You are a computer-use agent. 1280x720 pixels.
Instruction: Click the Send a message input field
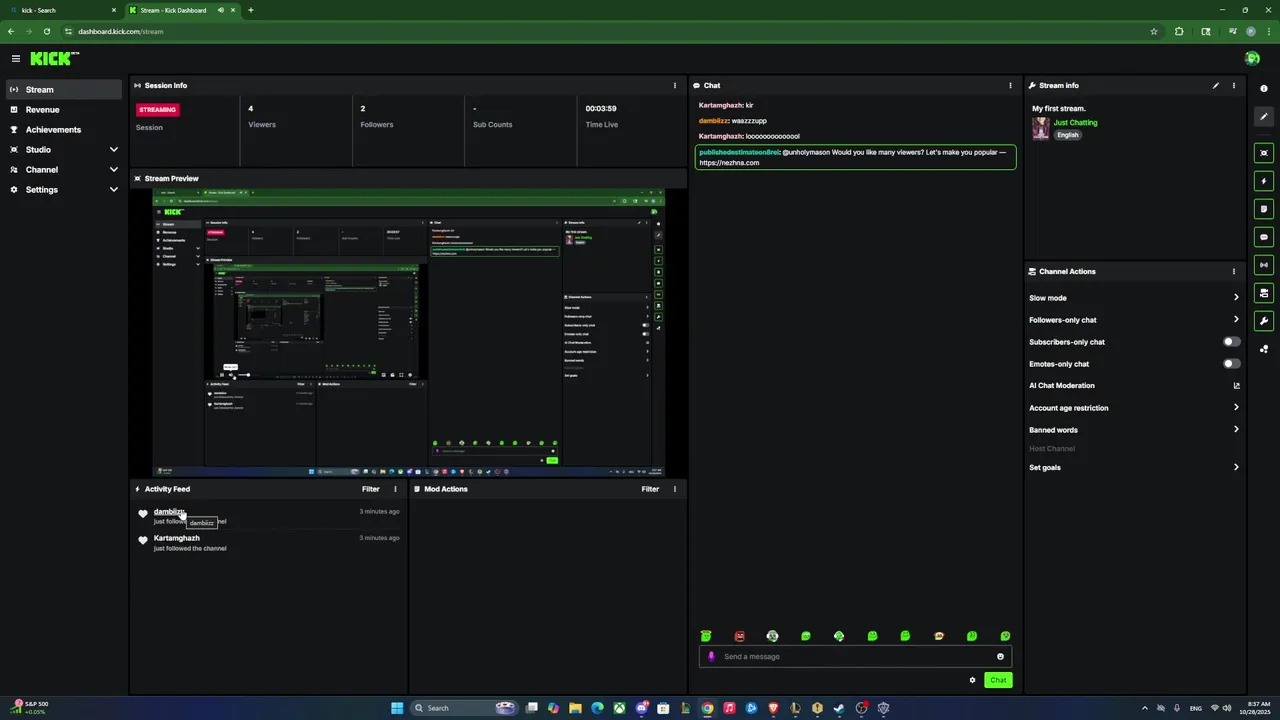[855, 657]
